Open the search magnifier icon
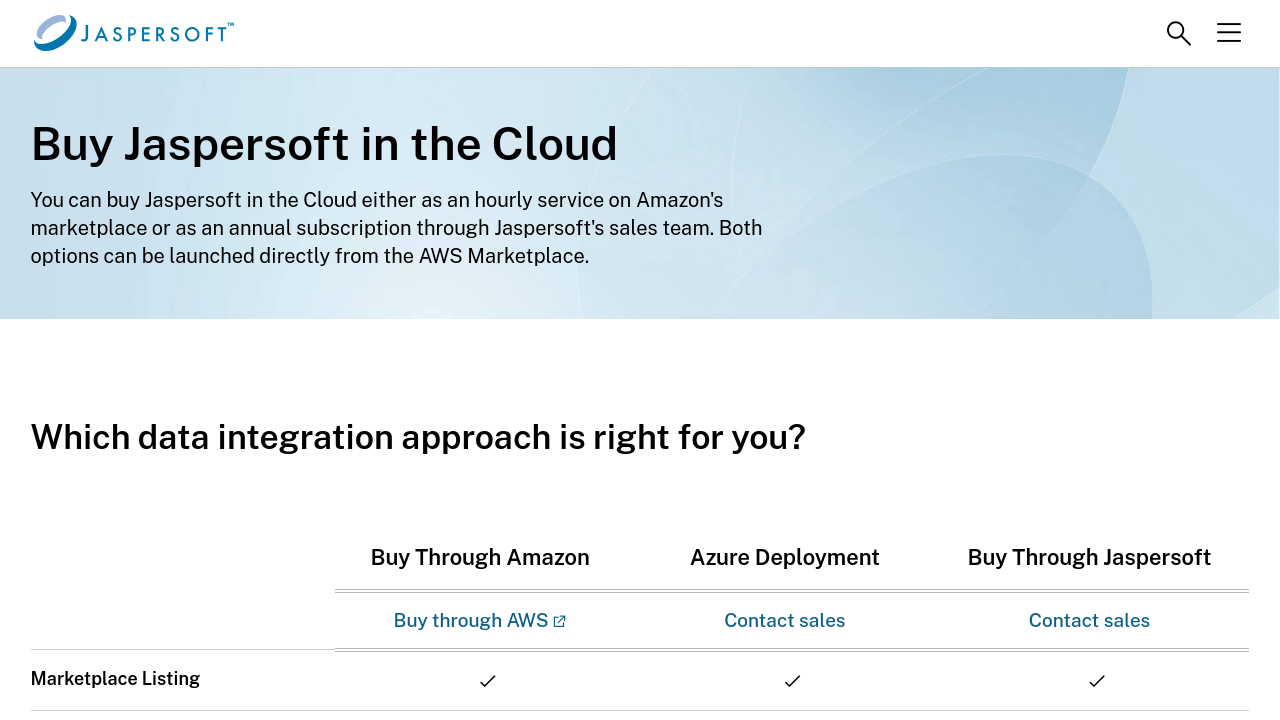 1178,33
